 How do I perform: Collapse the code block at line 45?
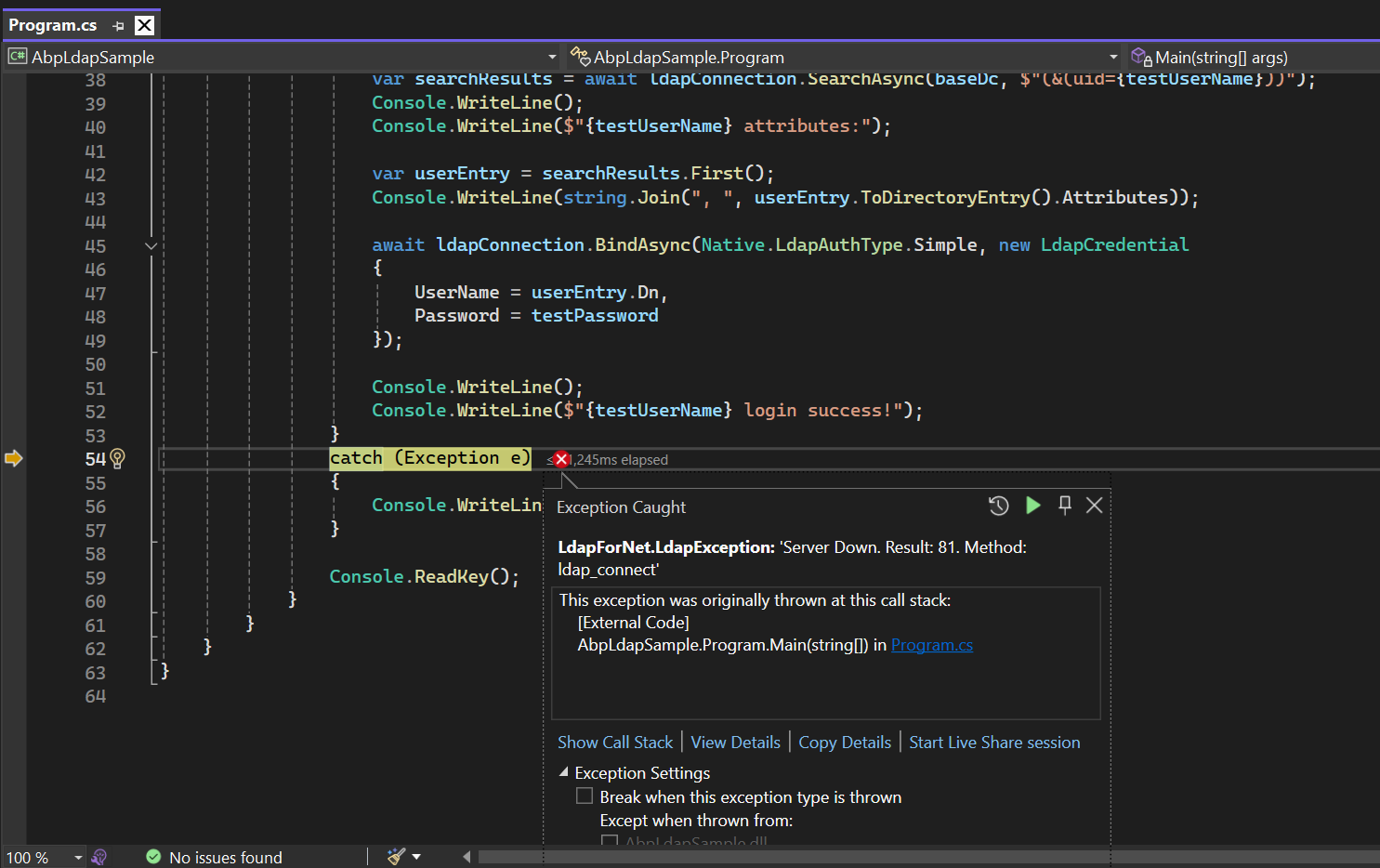point(151,246)
